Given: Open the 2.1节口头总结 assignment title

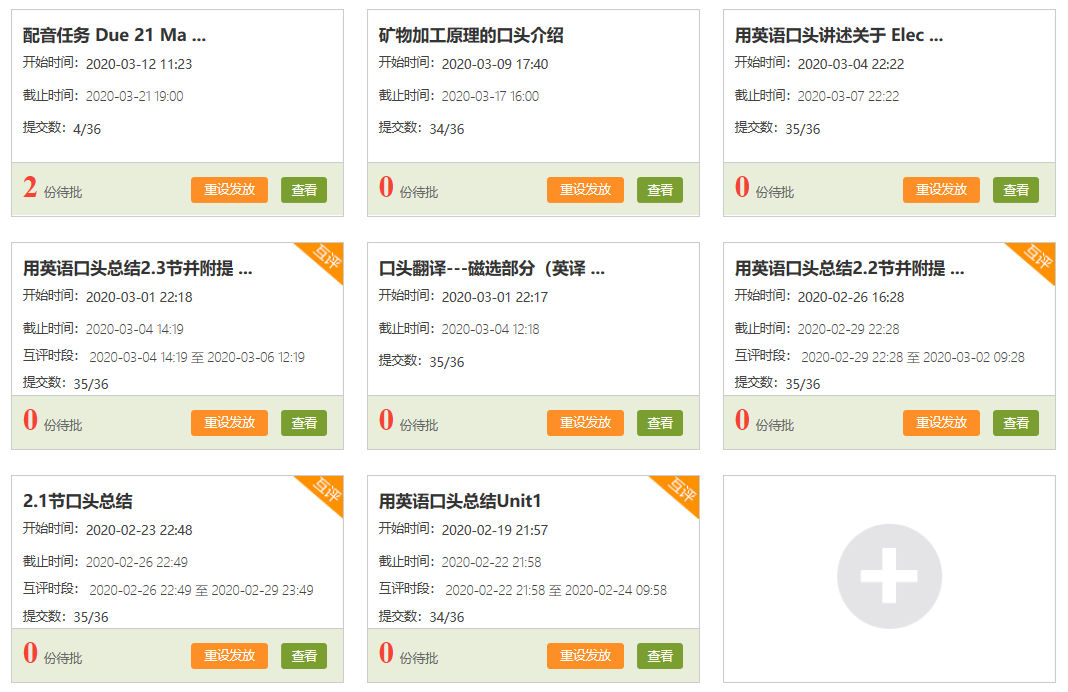Looking at the screenshot, I should (x=78, y=501).
